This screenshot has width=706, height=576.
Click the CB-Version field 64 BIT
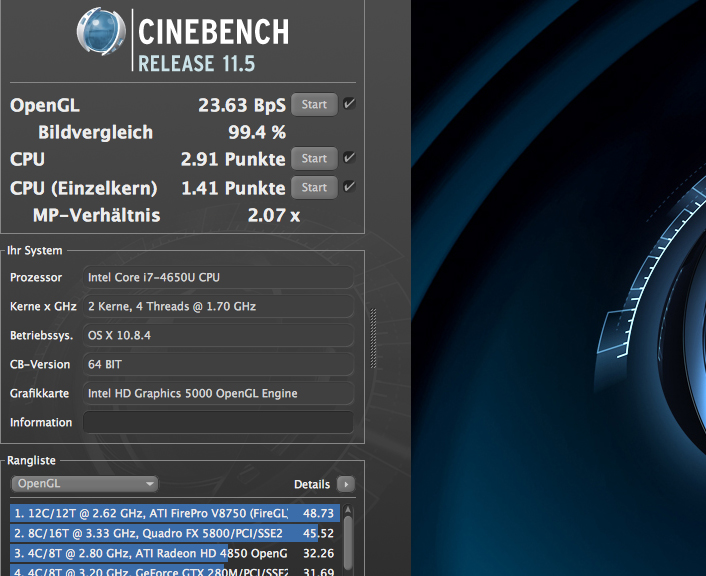(x=218, y=364)
